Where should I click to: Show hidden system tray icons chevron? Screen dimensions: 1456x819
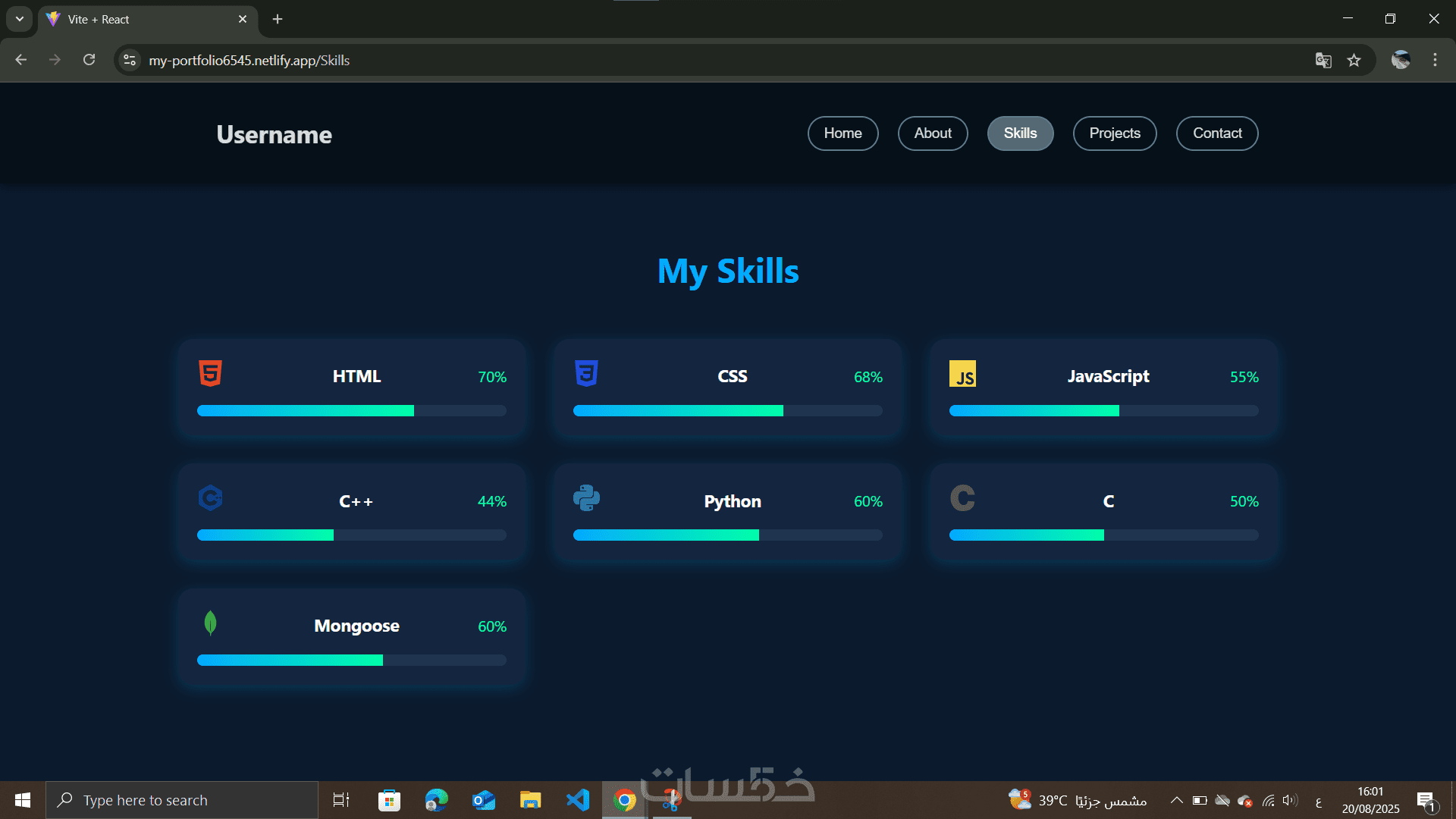pos(1176,800)
